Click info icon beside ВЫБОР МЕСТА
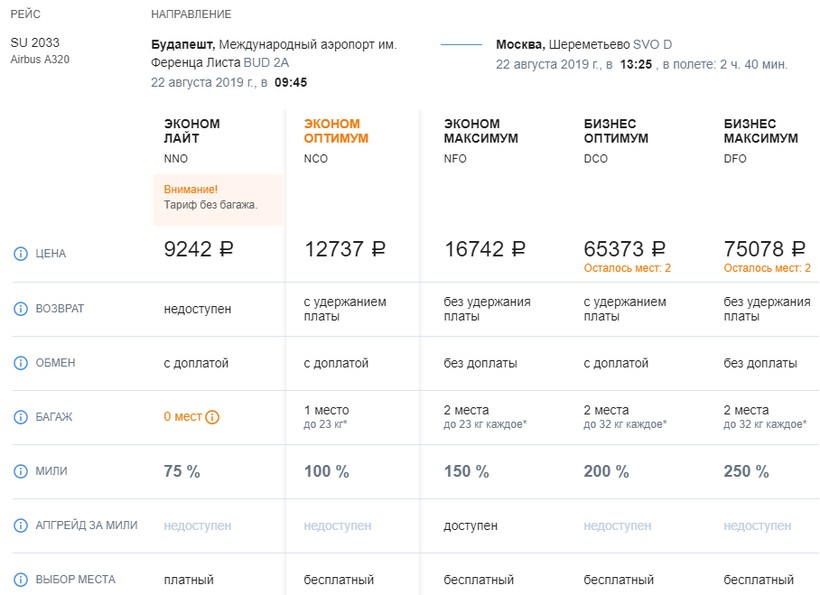This screenshot has width=820, height=595. pos(20,579)
